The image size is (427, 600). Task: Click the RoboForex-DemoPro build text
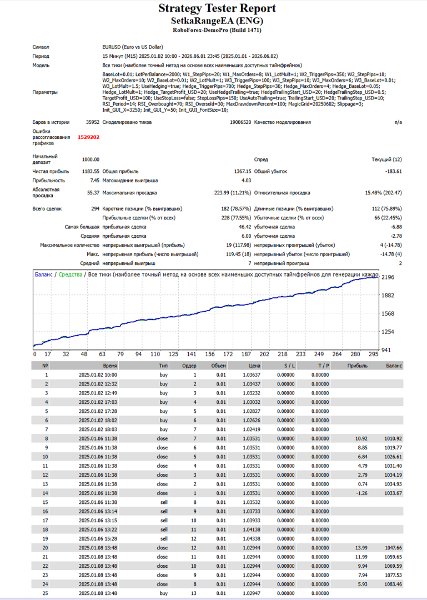point(217,30)
